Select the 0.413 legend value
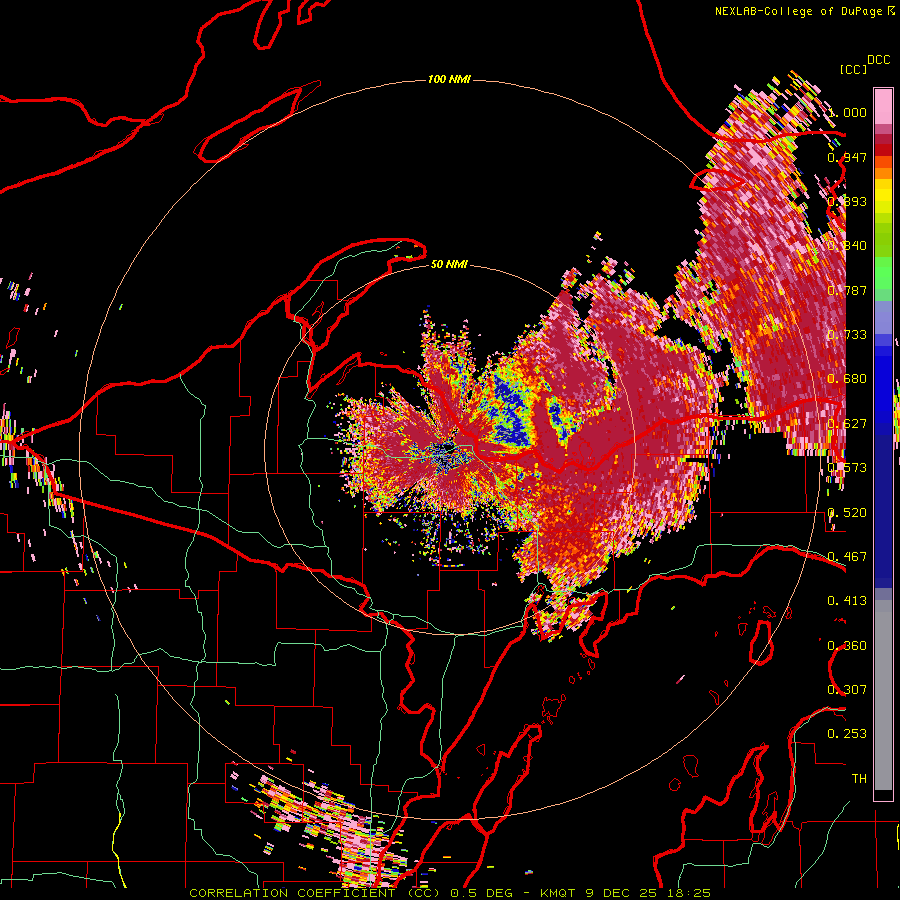The width and height of the screenshot is (900, 900). (847, 601)
